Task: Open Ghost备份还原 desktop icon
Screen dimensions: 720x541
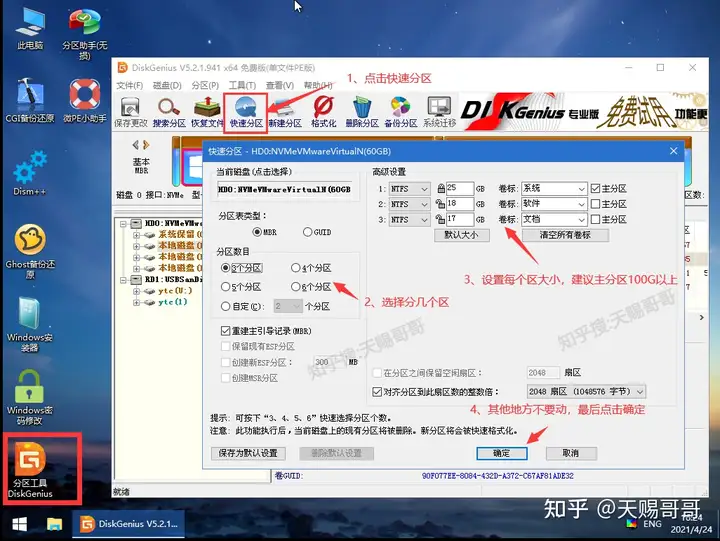Action: point(30,252)
